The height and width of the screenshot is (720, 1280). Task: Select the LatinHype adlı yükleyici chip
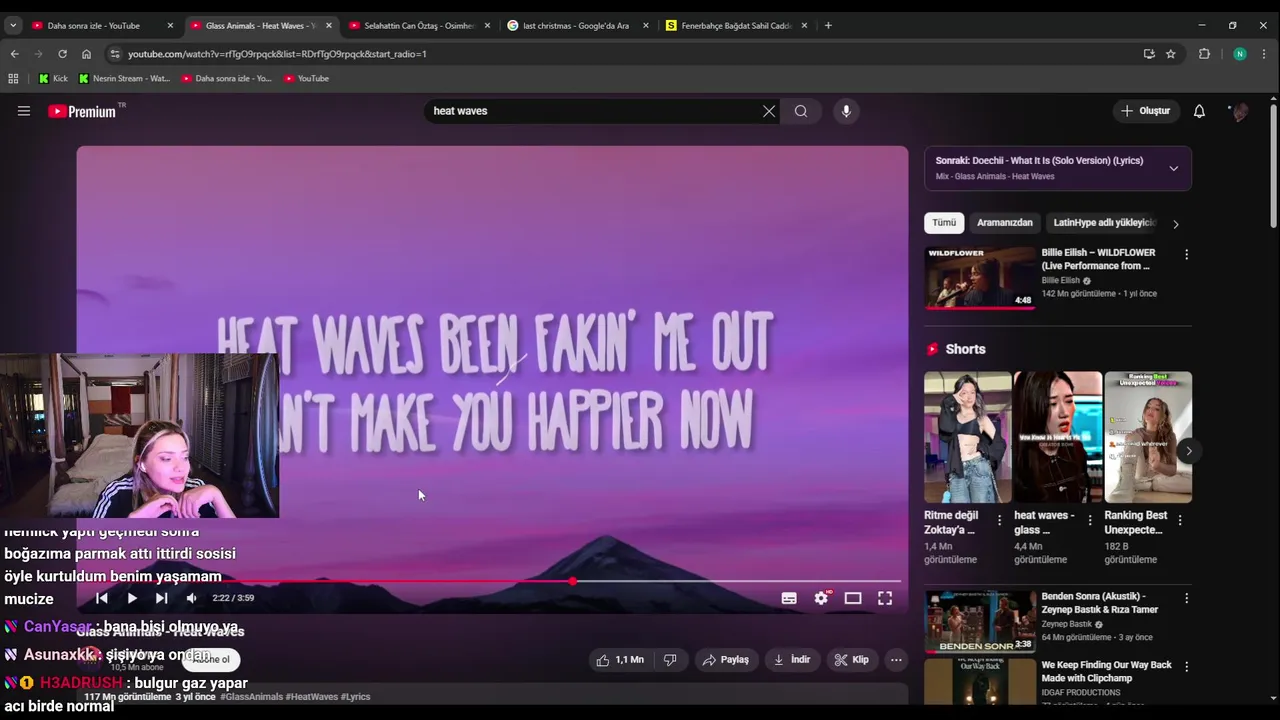[1104, 223]
